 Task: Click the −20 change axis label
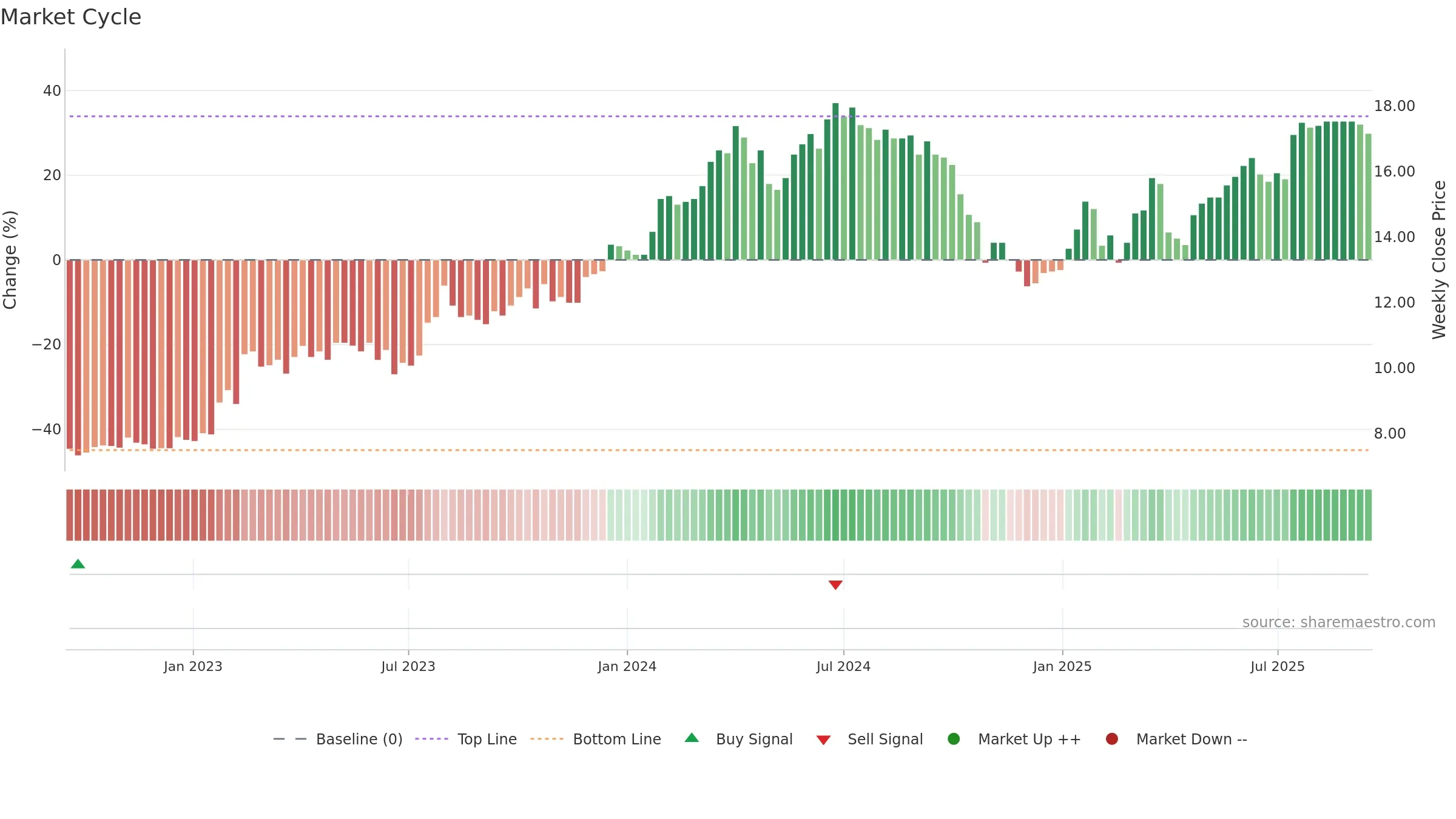(x=46, y=344)
